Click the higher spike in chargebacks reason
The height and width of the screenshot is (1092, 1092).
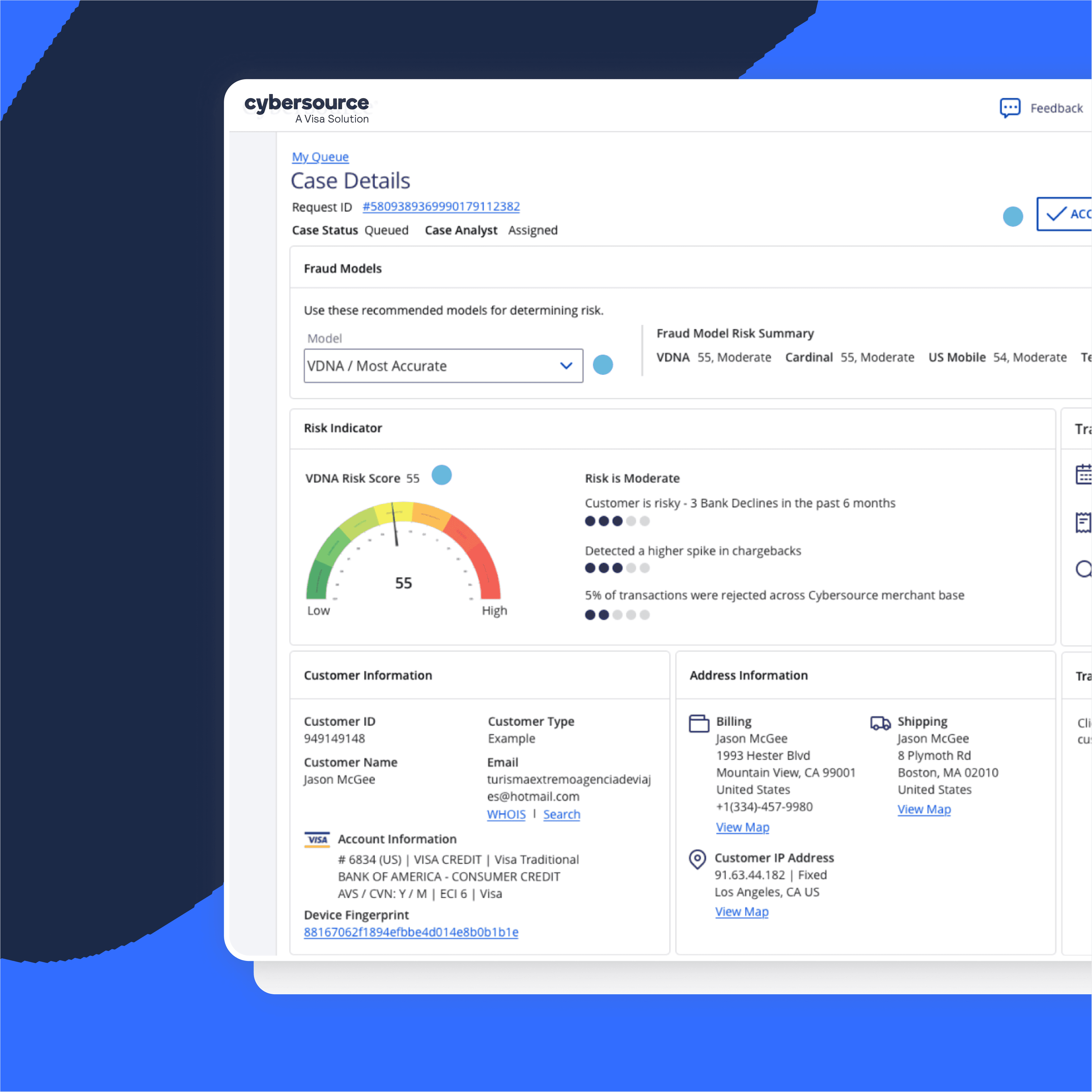coord(693,551)
